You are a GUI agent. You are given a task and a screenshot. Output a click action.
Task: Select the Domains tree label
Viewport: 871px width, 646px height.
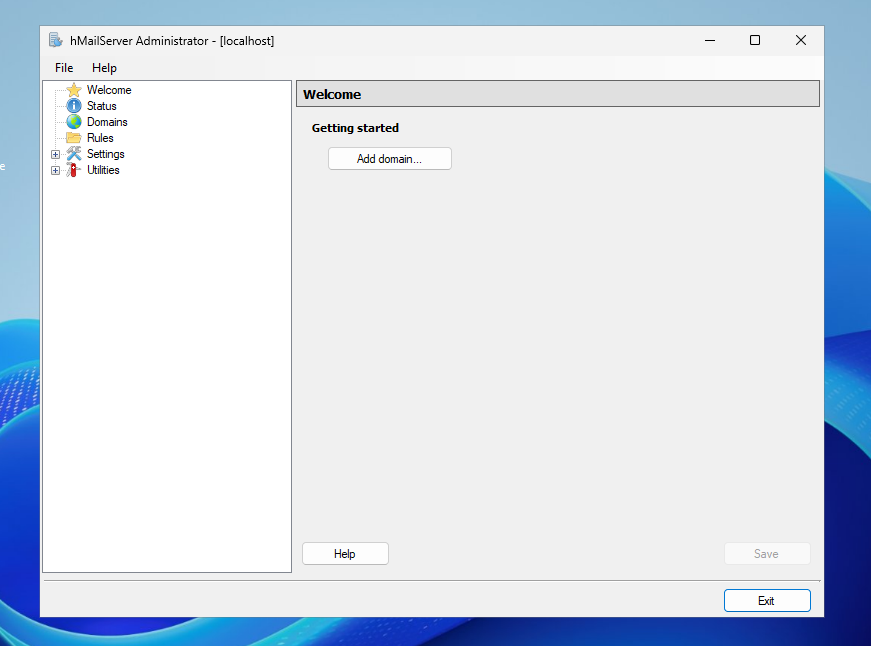click(x=107, y=122)
